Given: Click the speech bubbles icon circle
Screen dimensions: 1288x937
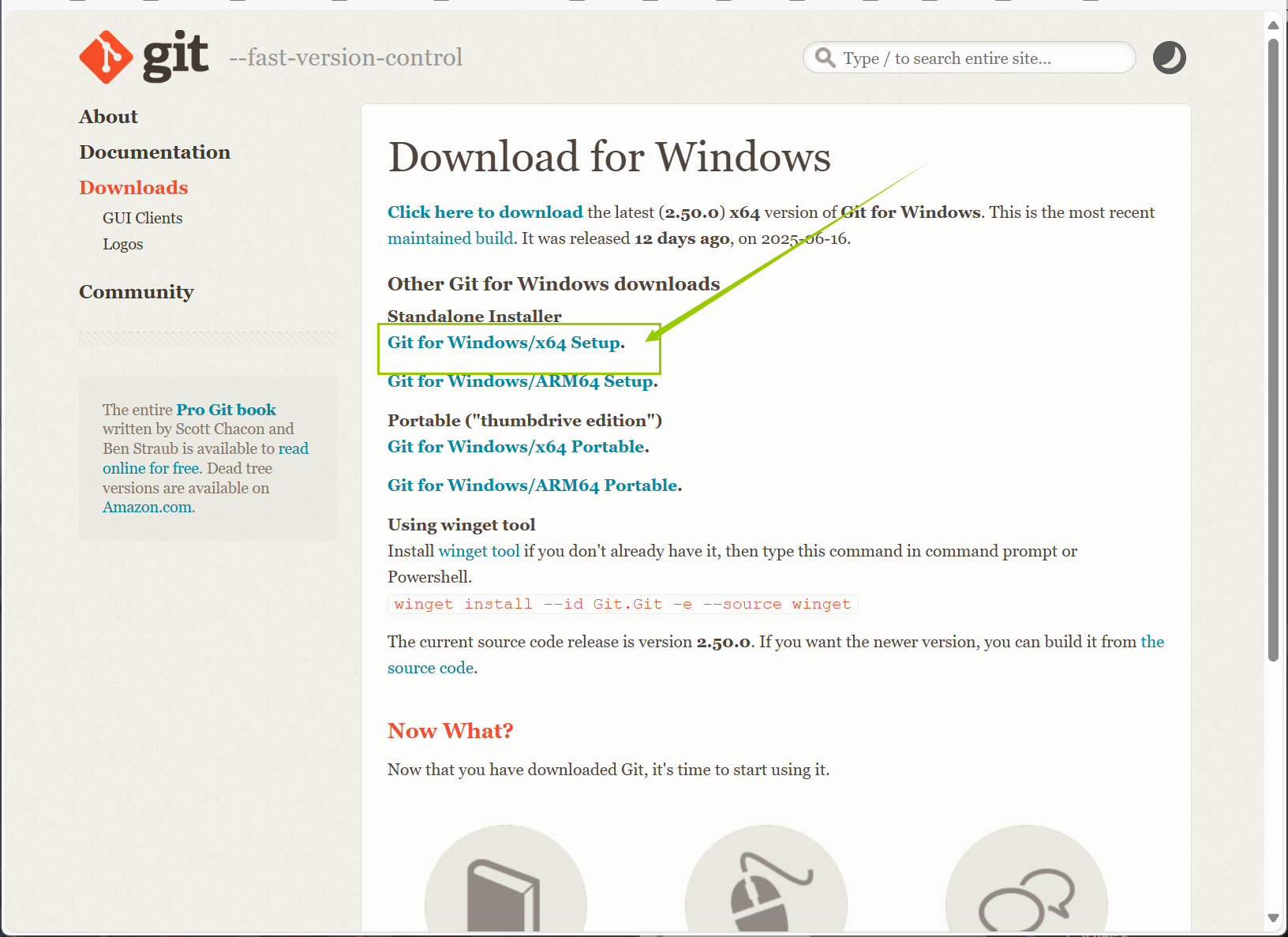Looking at the screenshot, I should click(x=1027, y=880).
